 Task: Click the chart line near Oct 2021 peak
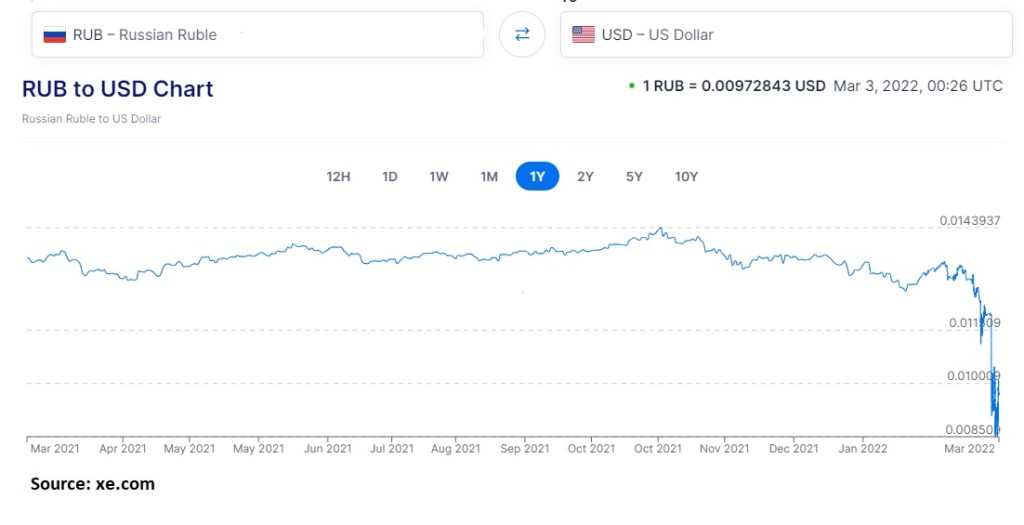pos(659,230)
